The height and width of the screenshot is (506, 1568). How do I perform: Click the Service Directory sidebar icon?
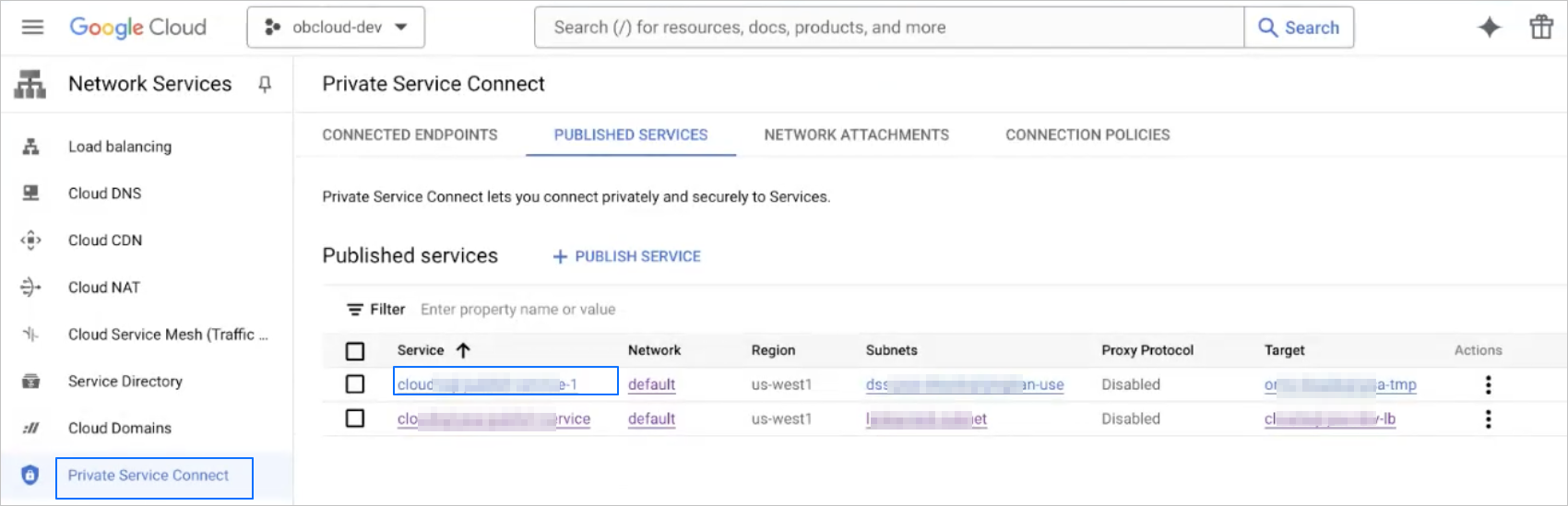tap(30, 382)
